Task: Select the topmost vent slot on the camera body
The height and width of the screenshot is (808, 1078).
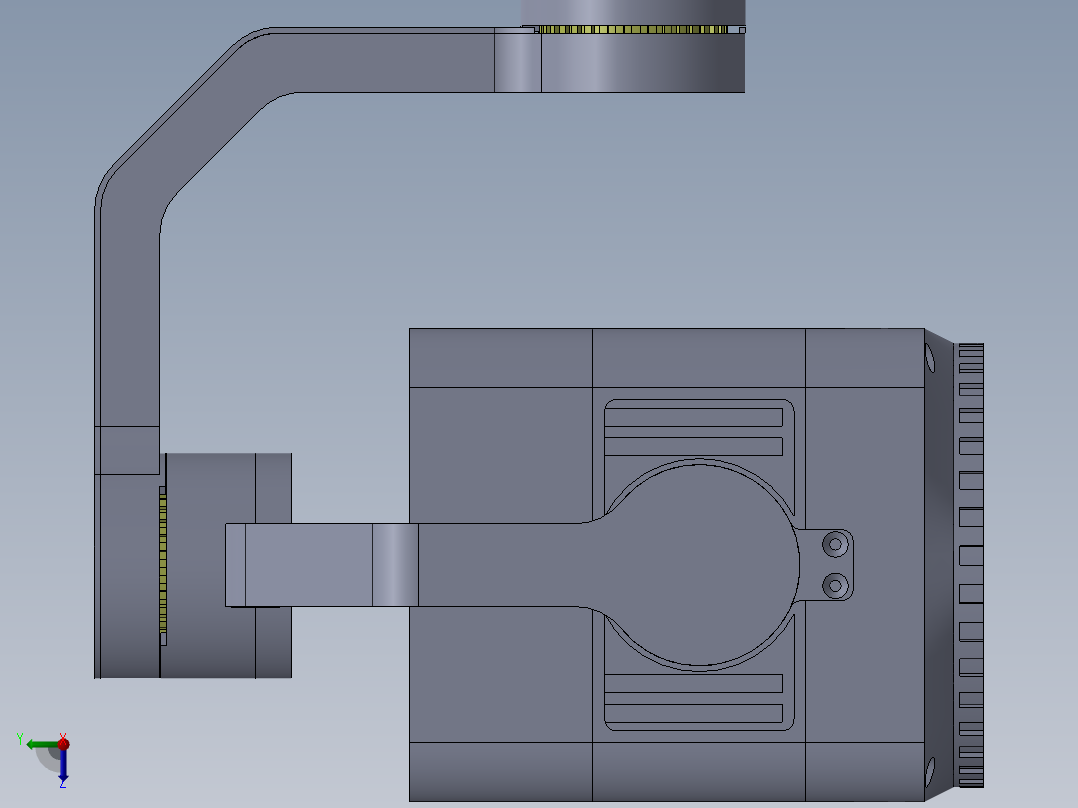Action: 694,417
